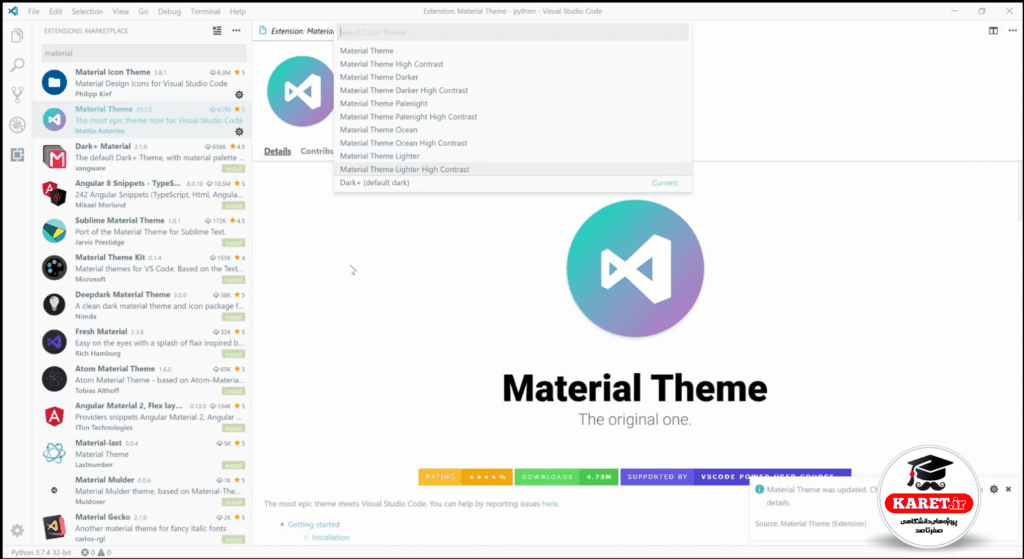
Task: Choose Material Theme Palenight High Contrast
Action: coord(513,116)
